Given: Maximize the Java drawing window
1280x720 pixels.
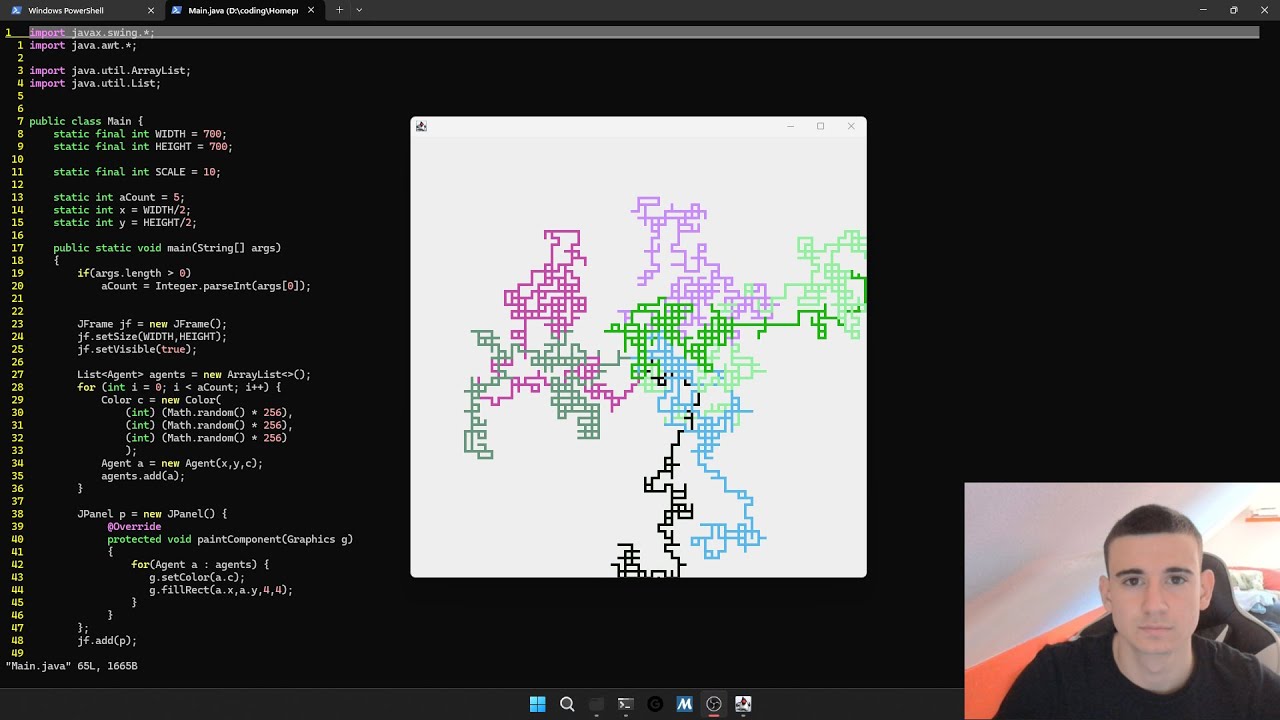Looking at the screenshot, I should coord(820,126).
